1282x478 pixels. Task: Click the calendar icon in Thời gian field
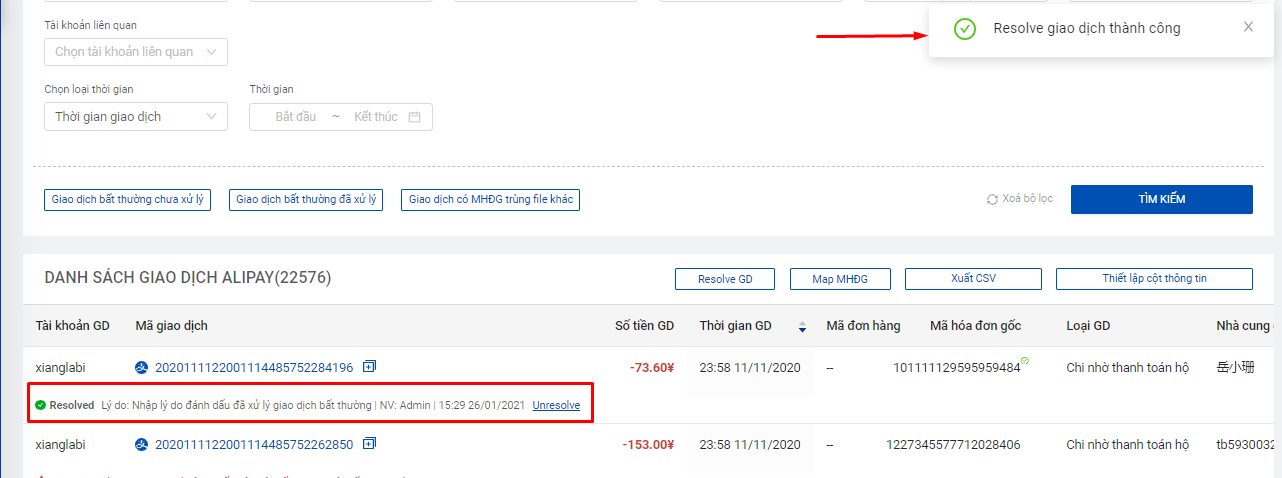tap(414, 117)
